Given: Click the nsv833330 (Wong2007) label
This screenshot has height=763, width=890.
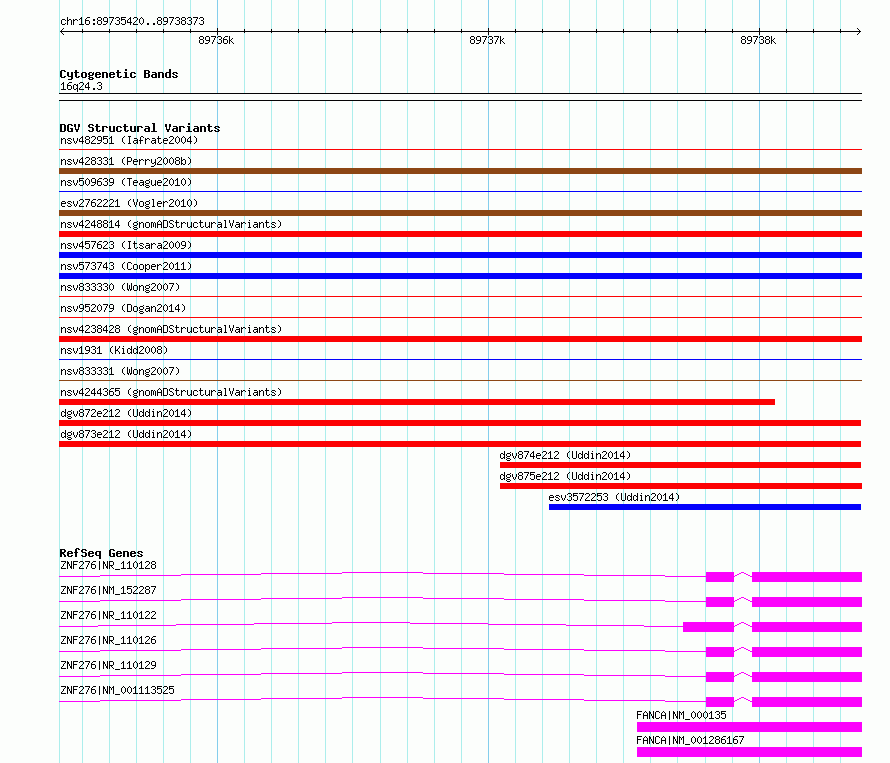Looking at the screenshot, I should (x=120, y=287).
